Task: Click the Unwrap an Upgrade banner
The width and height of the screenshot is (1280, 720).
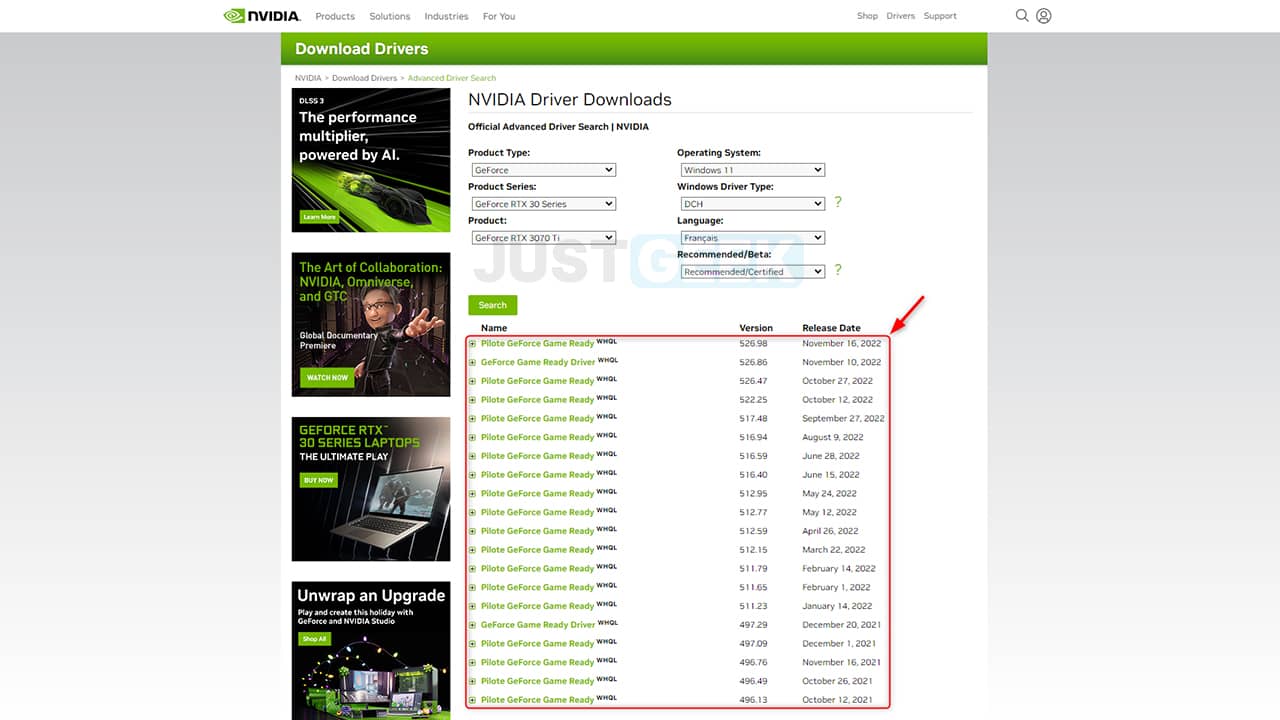Action: (371, 650)
